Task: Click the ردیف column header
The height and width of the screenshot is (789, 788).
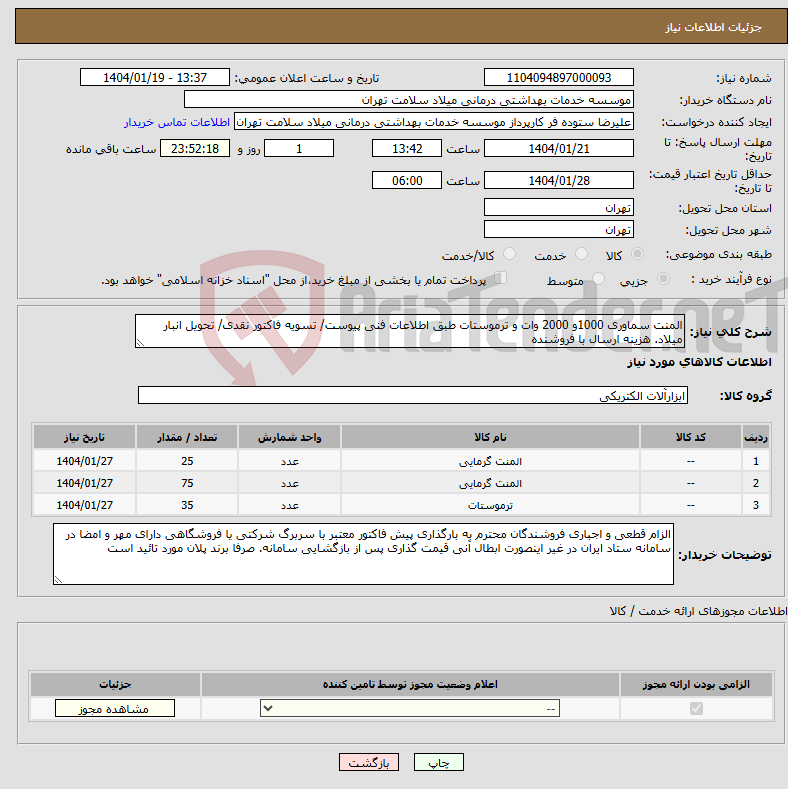Action: 756,437
